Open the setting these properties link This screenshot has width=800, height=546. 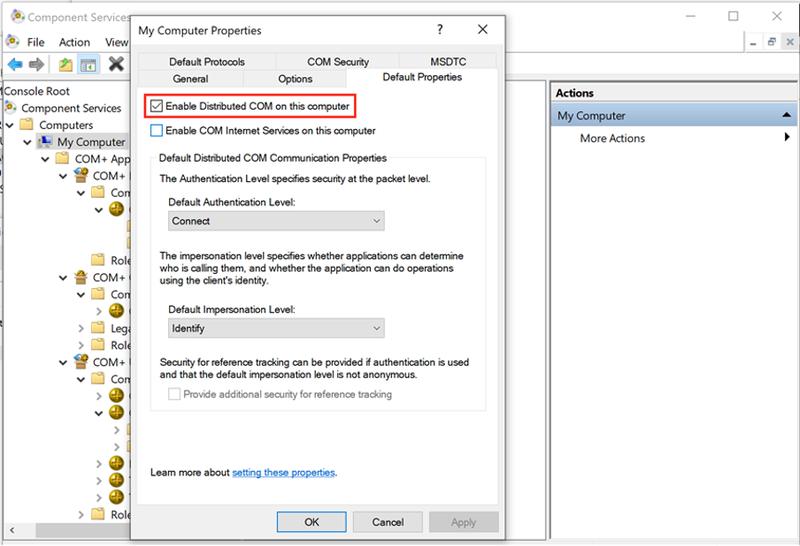(284, 473)
